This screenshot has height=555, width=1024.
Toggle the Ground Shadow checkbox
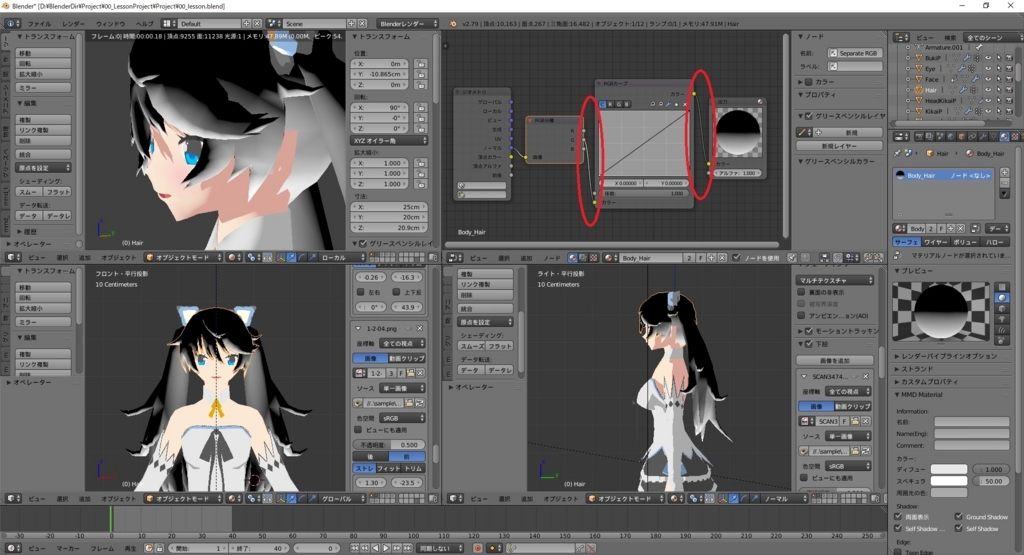959,516
